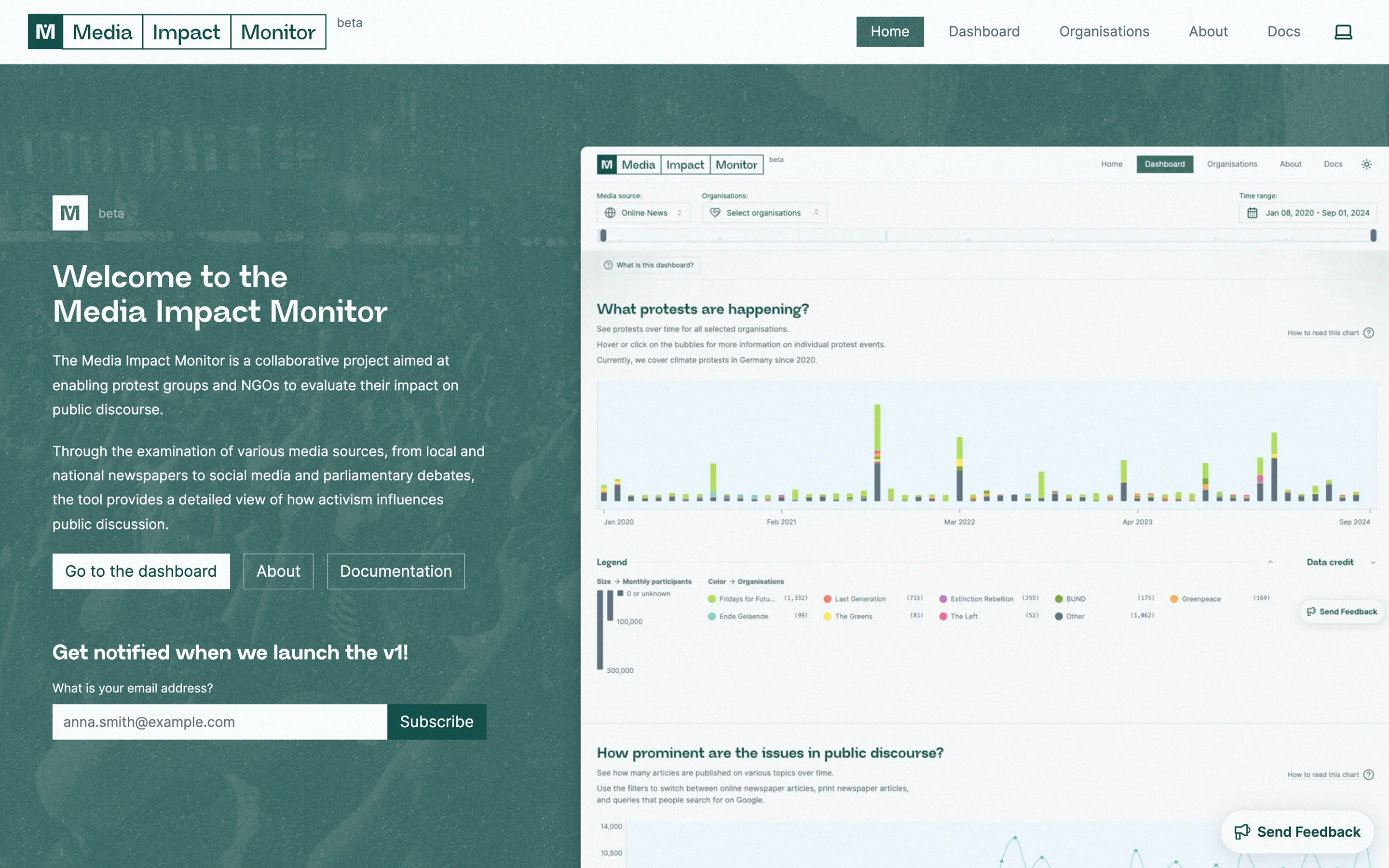The image size is (1389, 868).
Task: Click the About button below description
Action: click(x=278, y=571)
